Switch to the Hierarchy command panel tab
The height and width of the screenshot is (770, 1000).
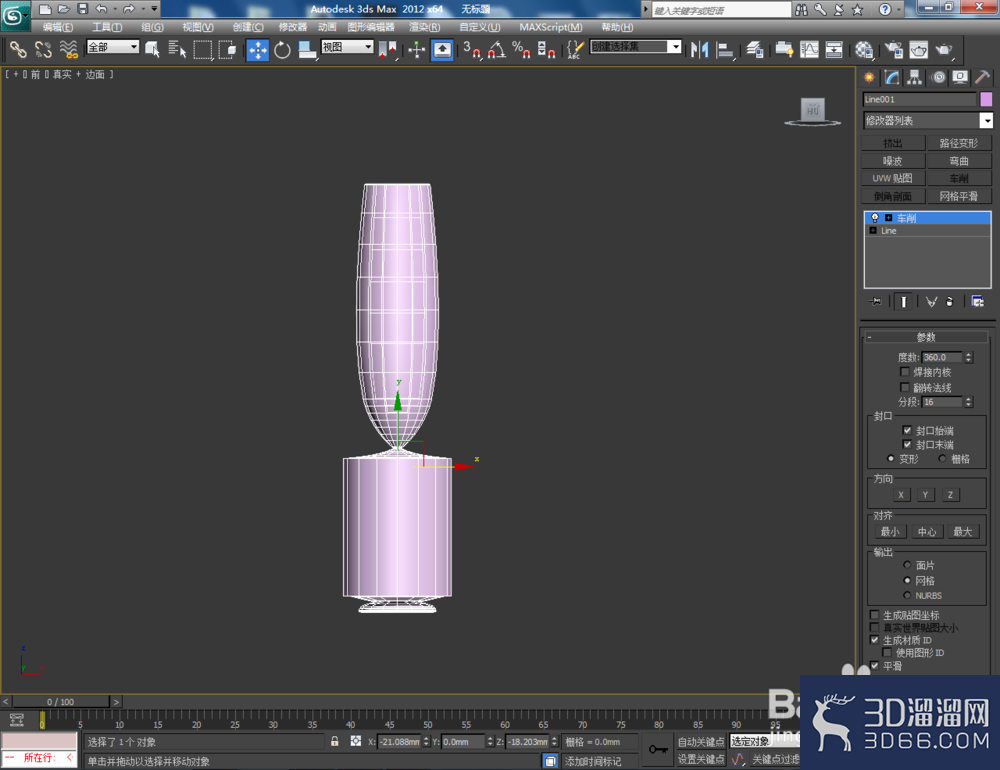point(915,78)
